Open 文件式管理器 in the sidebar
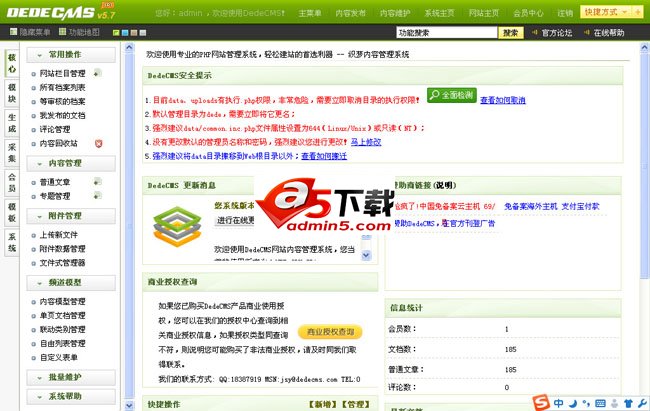 pyautogui.click(x=63, y=263)
